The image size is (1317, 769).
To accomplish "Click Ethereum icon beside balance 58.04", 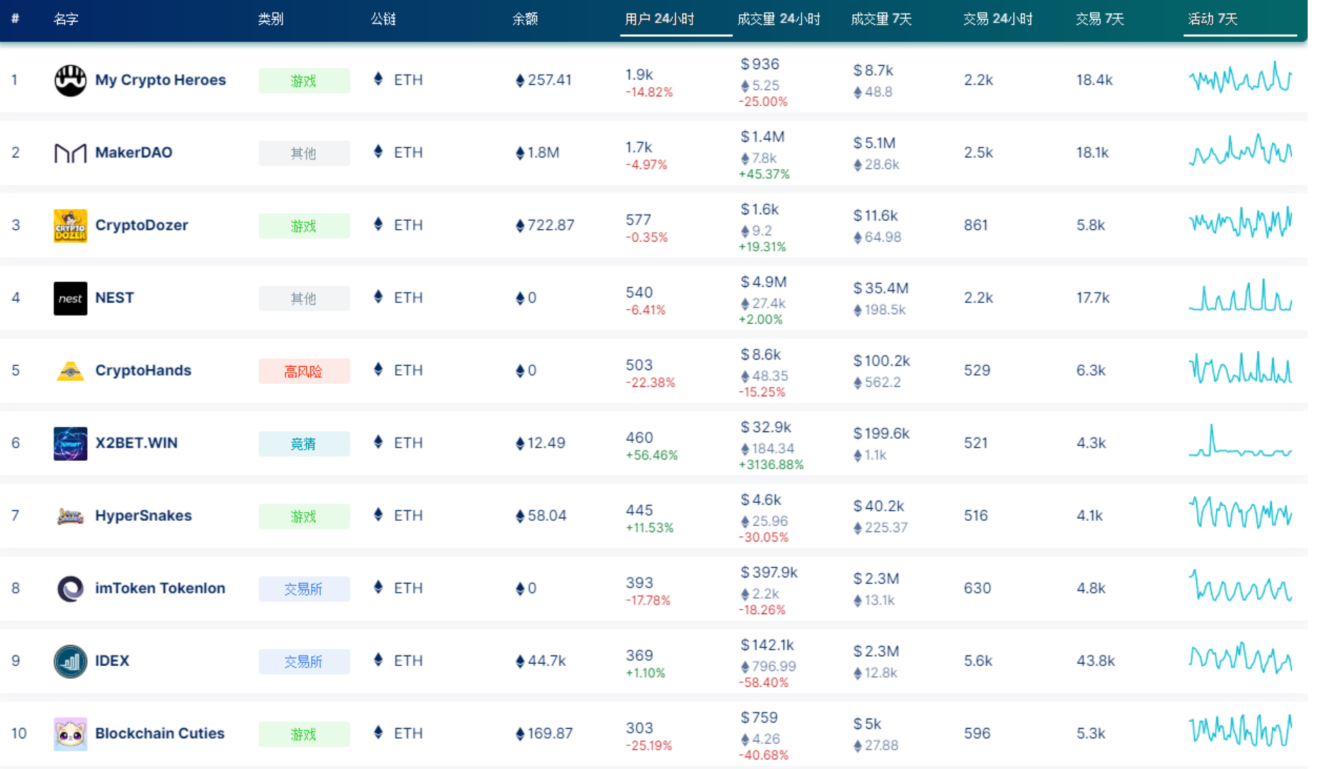I will pyautogui.click(x=520, y=516).
